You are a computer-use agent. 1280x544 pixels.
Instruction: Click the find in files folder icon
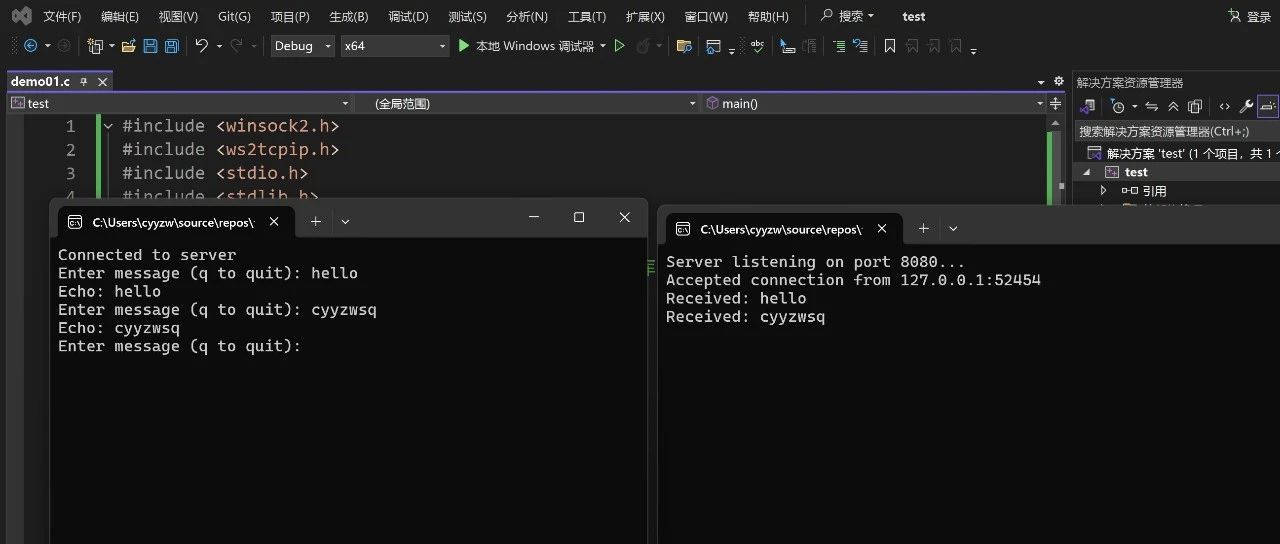pos(684,46)
